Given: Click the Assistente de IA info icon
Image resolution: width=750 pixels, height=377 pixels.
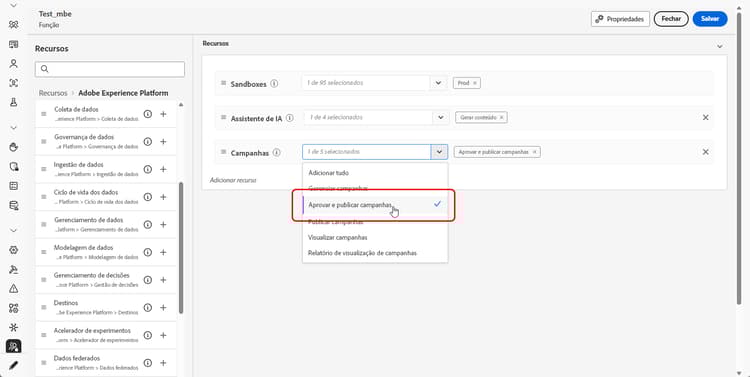Looking at the screenshot, I should pos(289,118).
